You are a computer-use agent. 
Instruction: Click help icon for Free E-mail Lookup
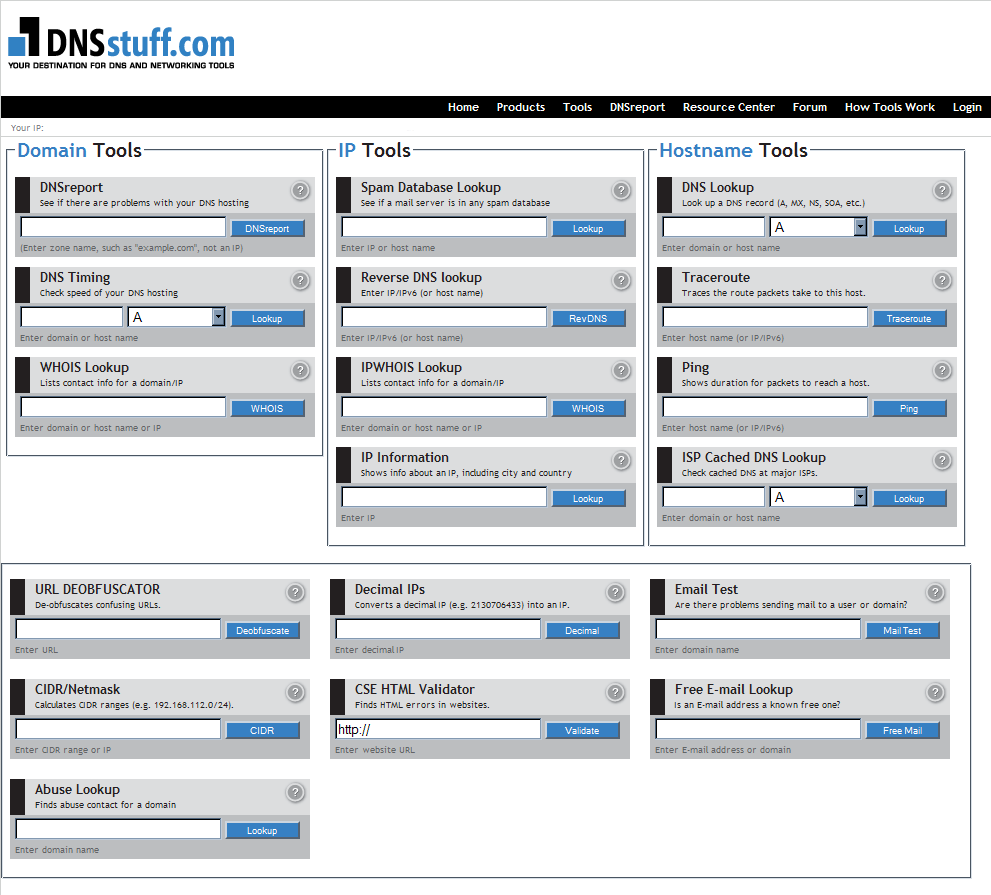(x=935, y=692)
